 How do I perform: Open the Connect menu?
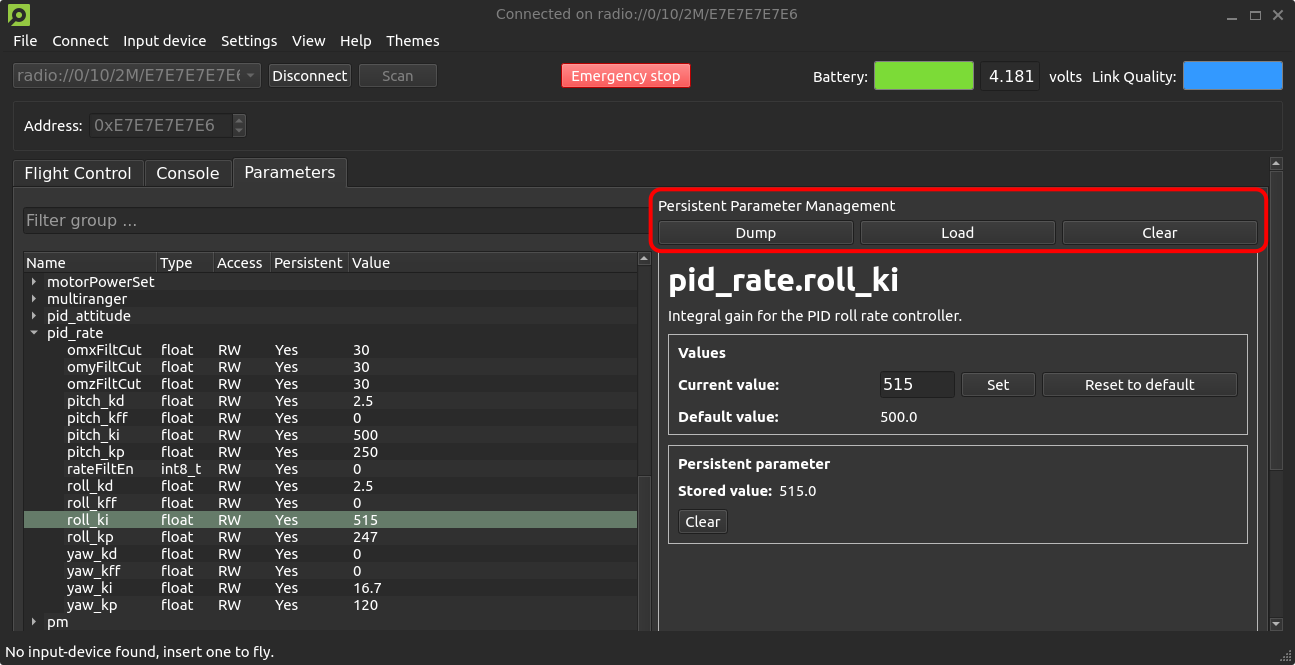coord(80,41)
